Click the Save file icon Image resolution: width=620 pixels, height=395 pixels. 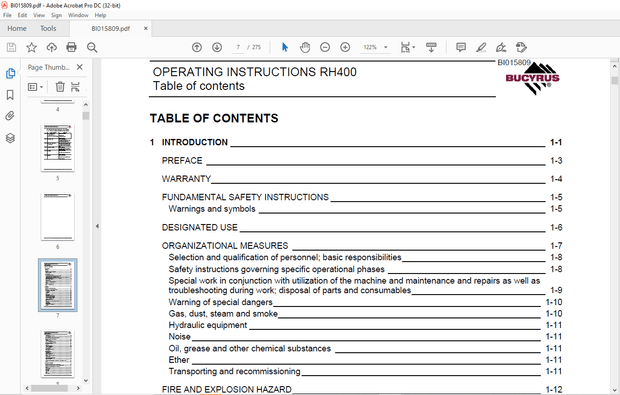(x=11, y=47)
